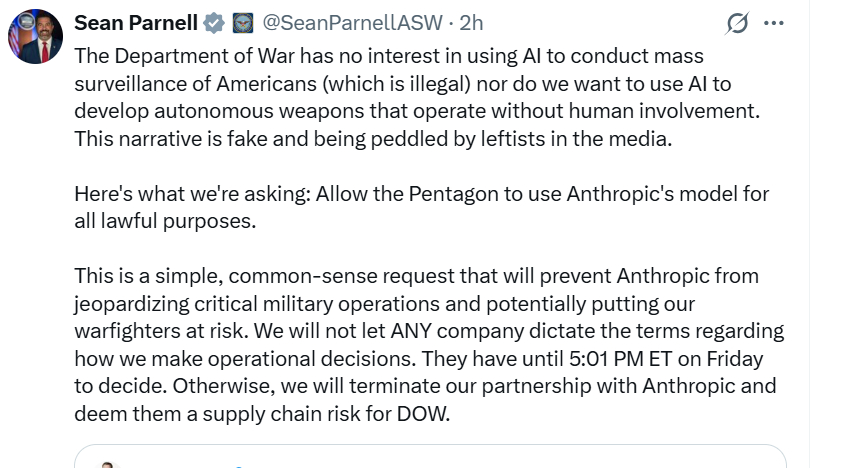Open Sean Parnell's profile avatar
Viewport: 842px width, 468px height.
tap(36, 36)
